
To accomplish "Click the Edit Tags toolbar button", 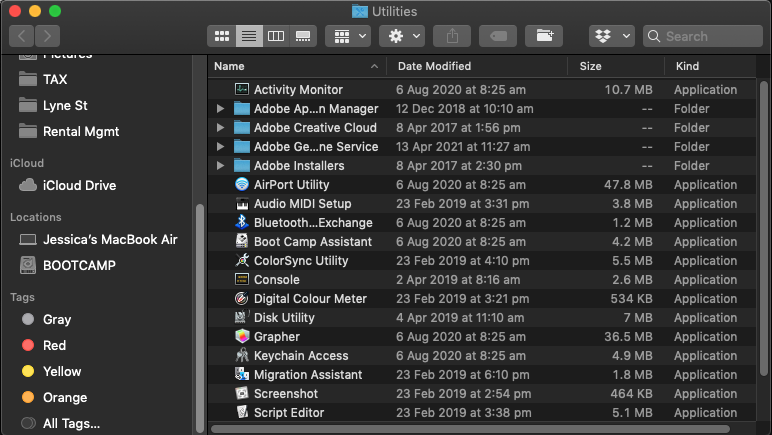I will [x=498, y=36].
